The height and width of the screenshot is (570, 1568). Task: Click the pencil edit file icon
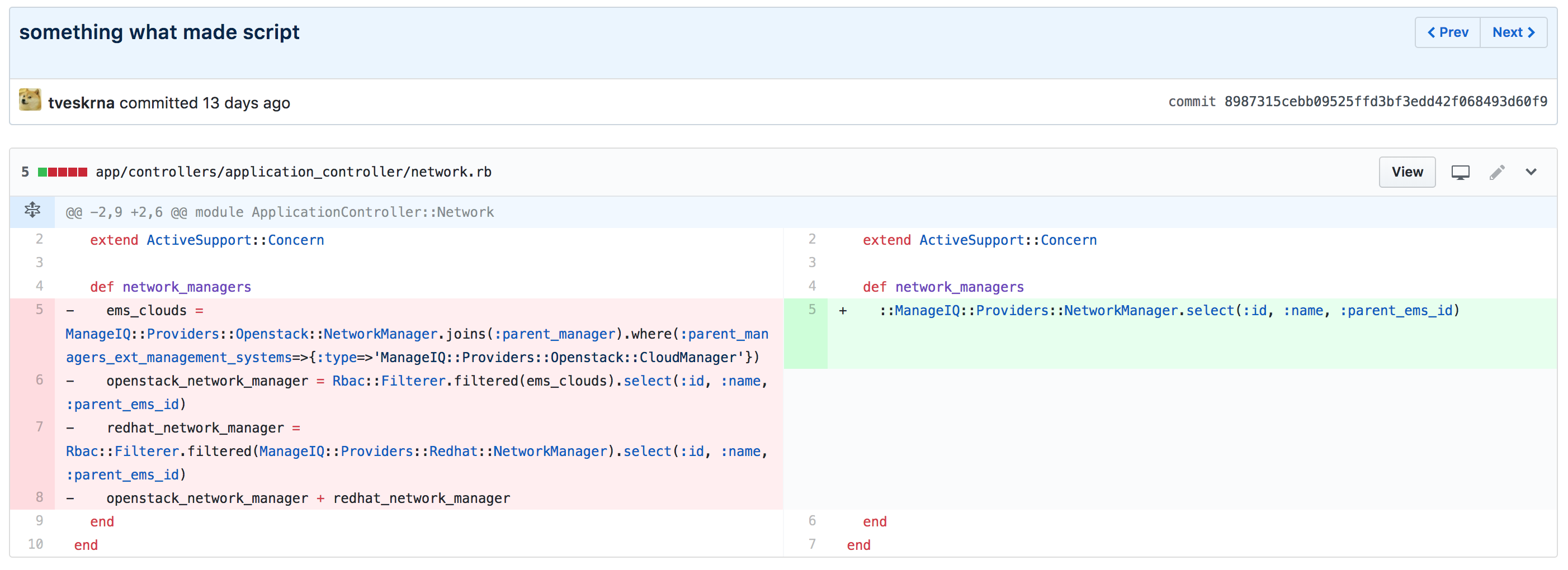[x=1497, y=173]
